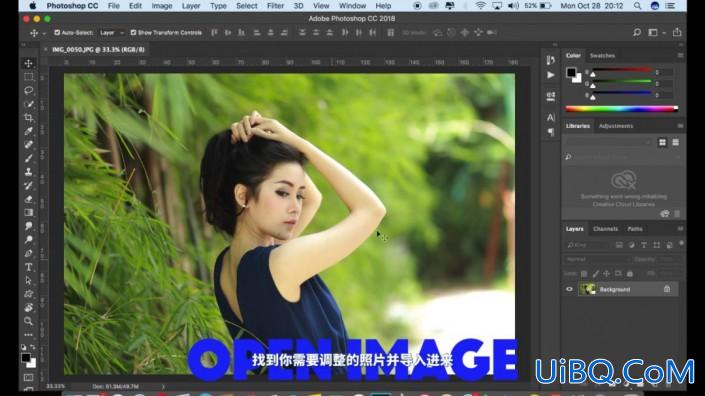Select the Zoom tool
The height and width of the screenshot is (396, 705).
tap(28, 321)
